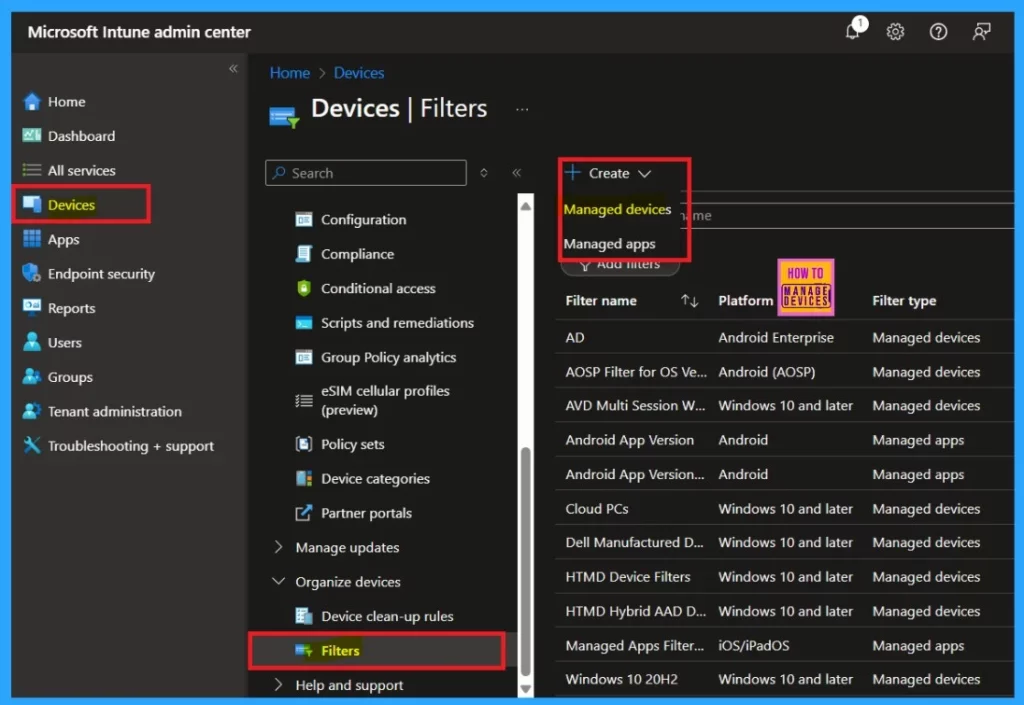Click the Tenant administration icon
Screen dimensions: 1024x705
click(31, 411)
